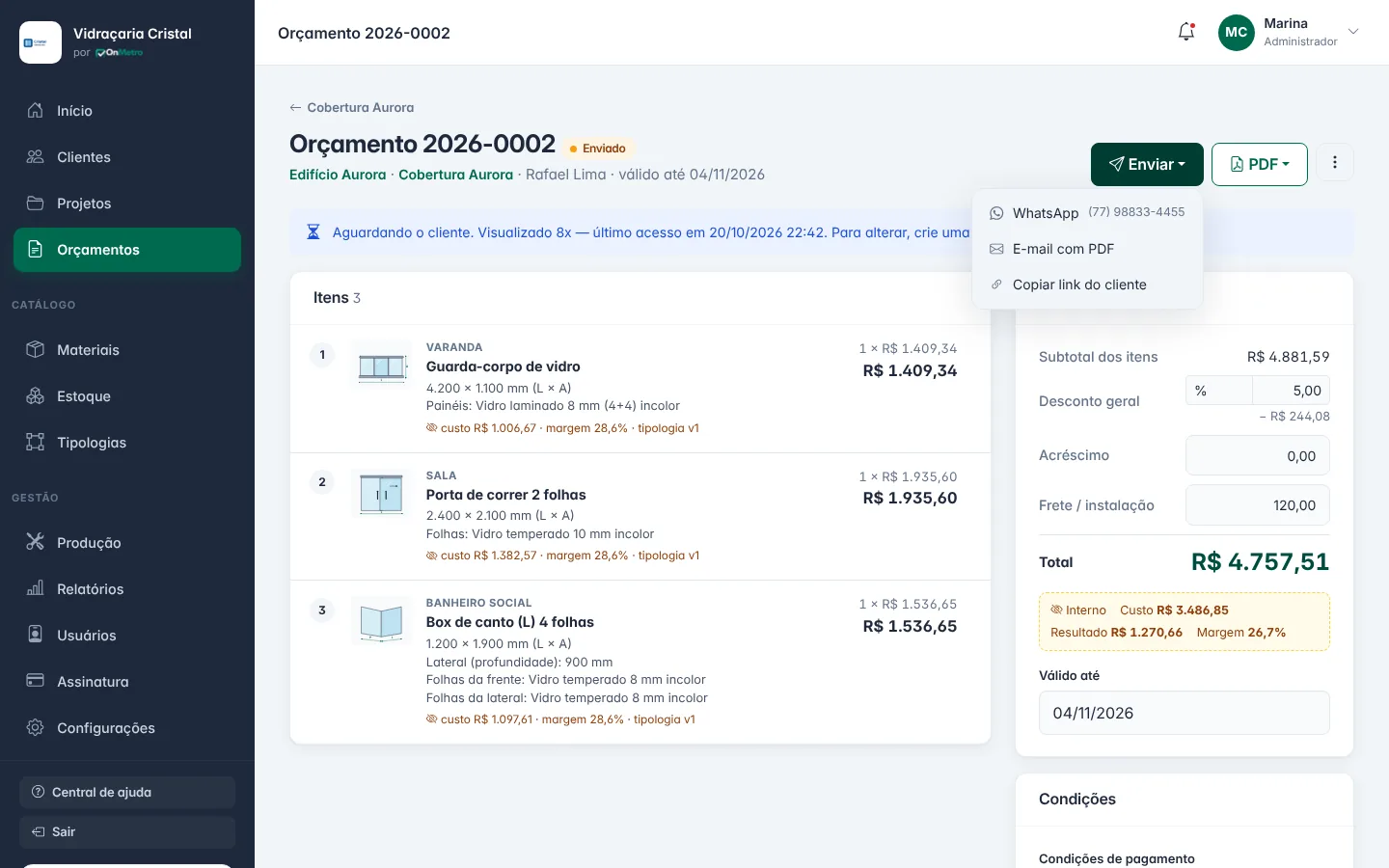Click the Porta de correr 2 folhas title
Screen dimensions: 1389x868
tap(506, 495)
